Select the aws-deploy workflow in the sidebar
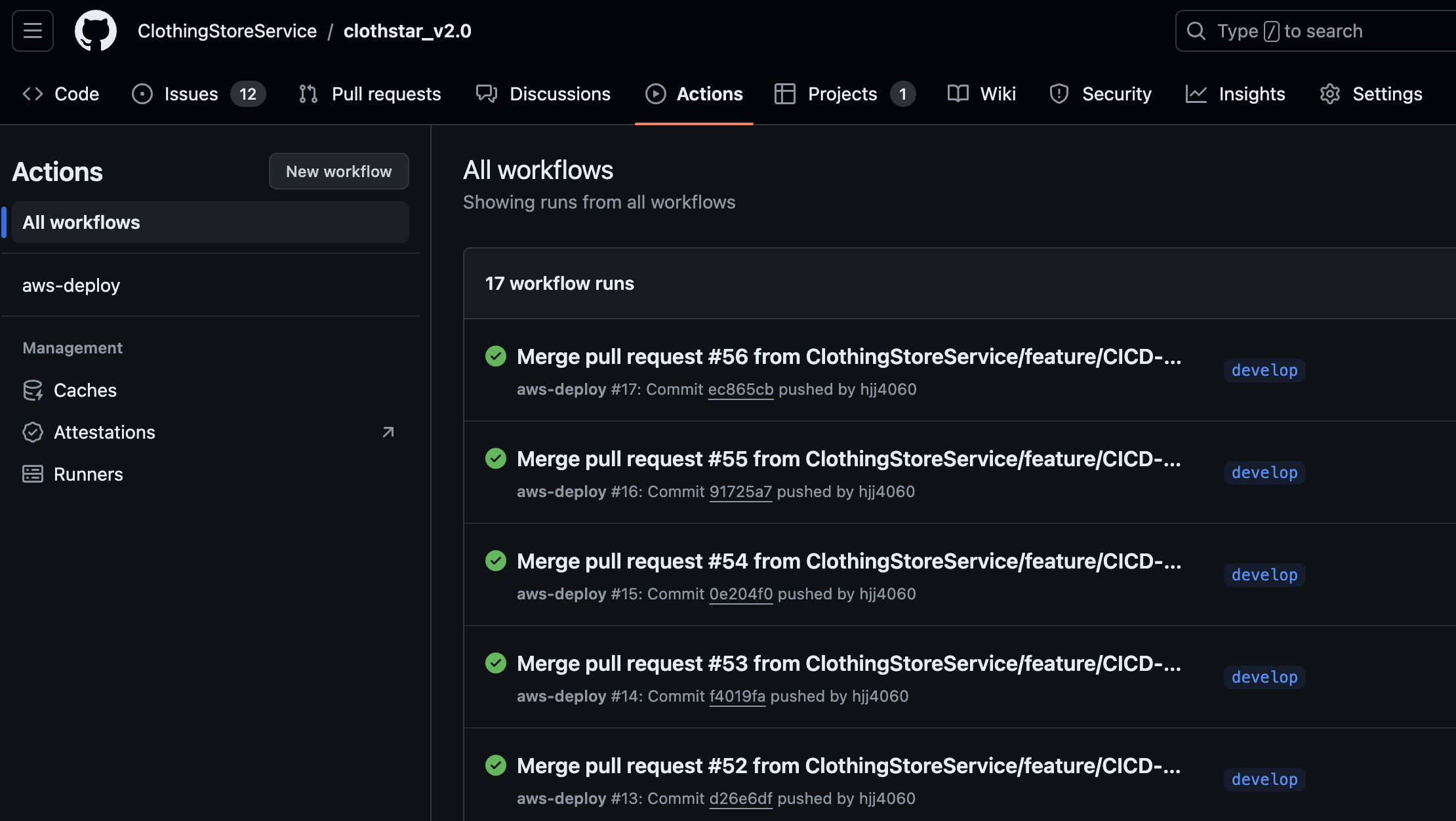Image resolution: width=1456 pixels, height=821 pixels. point(71,285)
